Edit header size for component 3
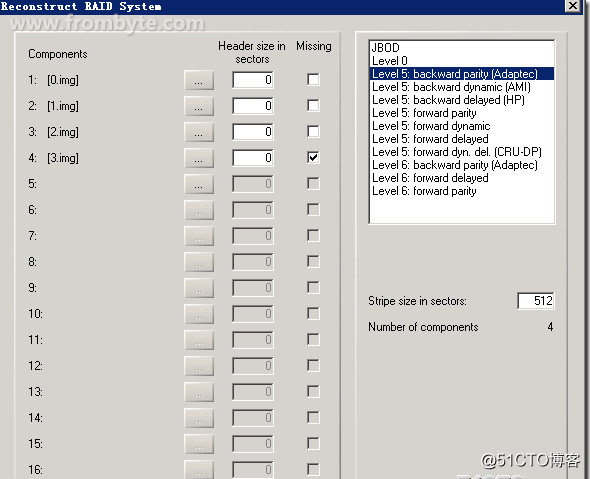This screenshot has height=479, width=590. [253, 132]
